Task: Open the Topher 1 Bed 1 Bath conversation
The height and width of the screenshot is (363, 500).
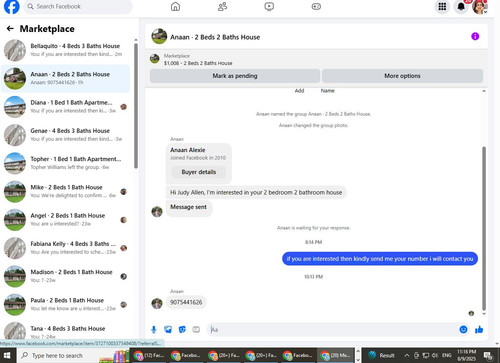Action: pos(65,163)
